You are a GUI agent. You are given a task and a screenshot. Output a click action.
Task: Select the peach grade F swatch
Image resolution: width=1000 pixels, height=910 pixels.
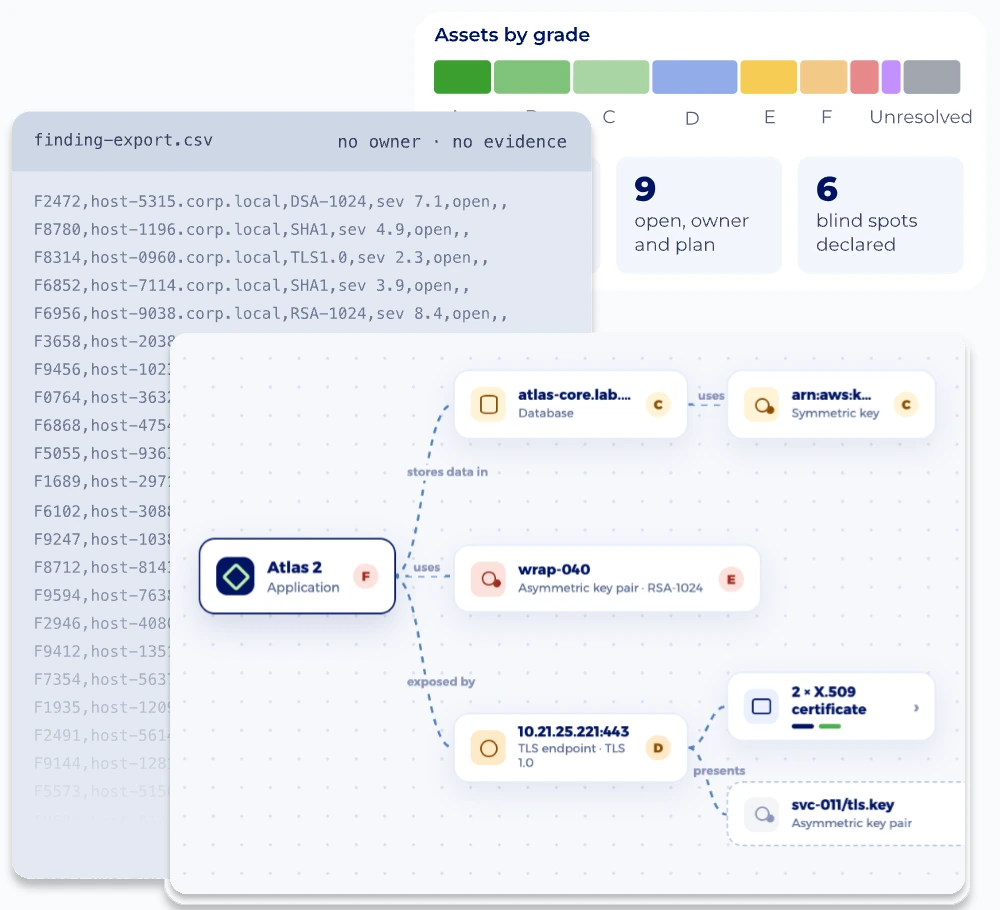823,77
